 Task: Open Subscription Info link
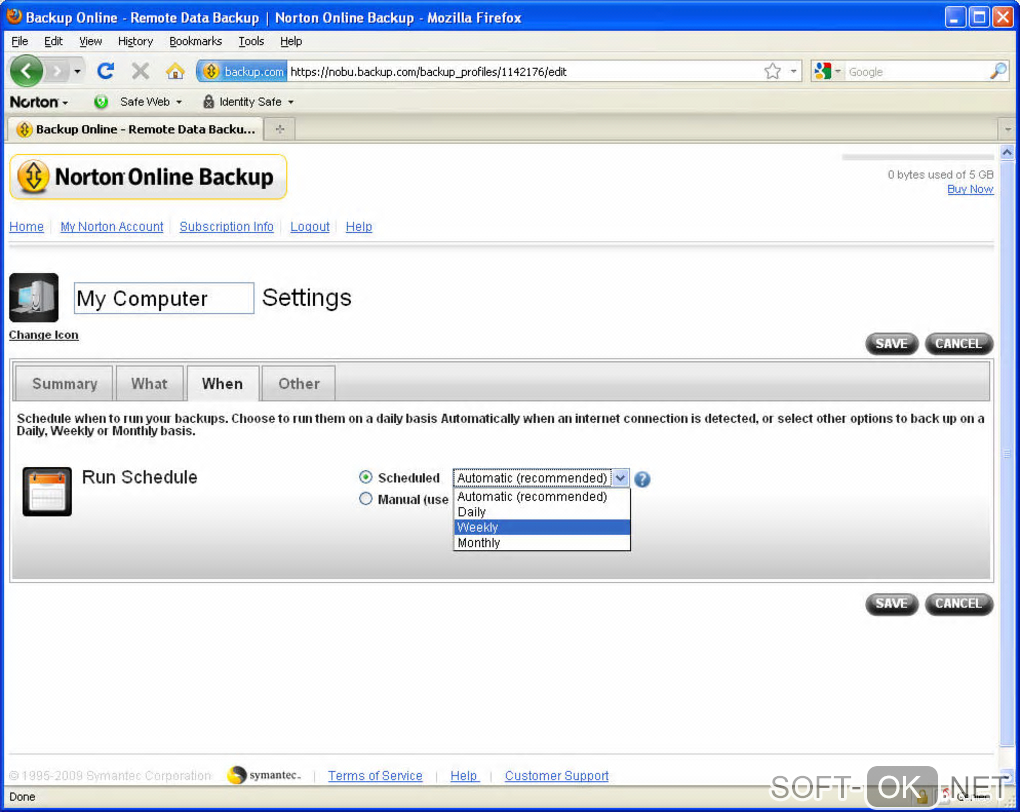[x=226, y=226]
